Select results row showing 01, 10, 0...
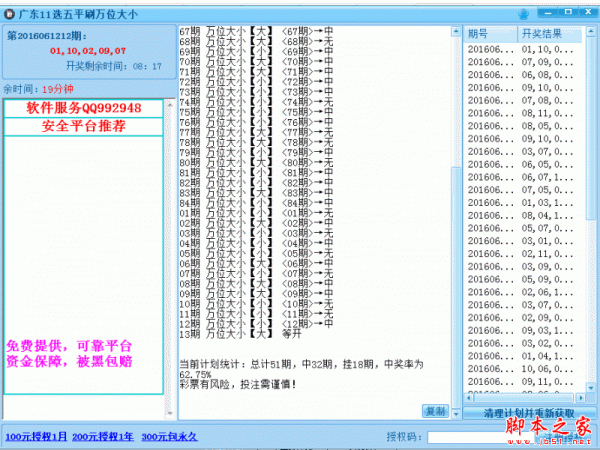The height and width of the screenshot is (450, 600). (524, 49)
